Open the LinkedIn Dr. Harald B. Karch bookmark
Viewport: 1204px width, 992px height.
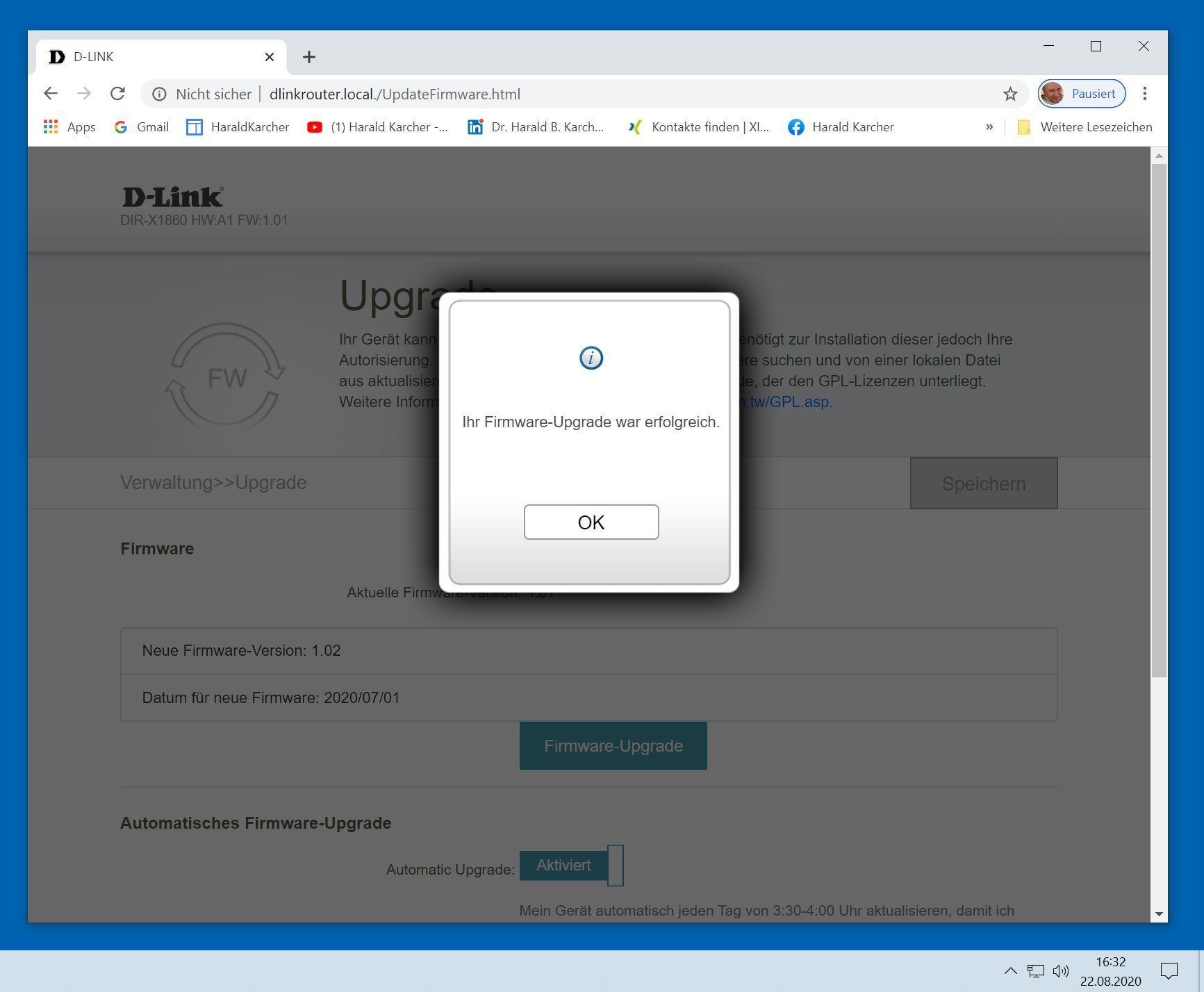[536, 127]
